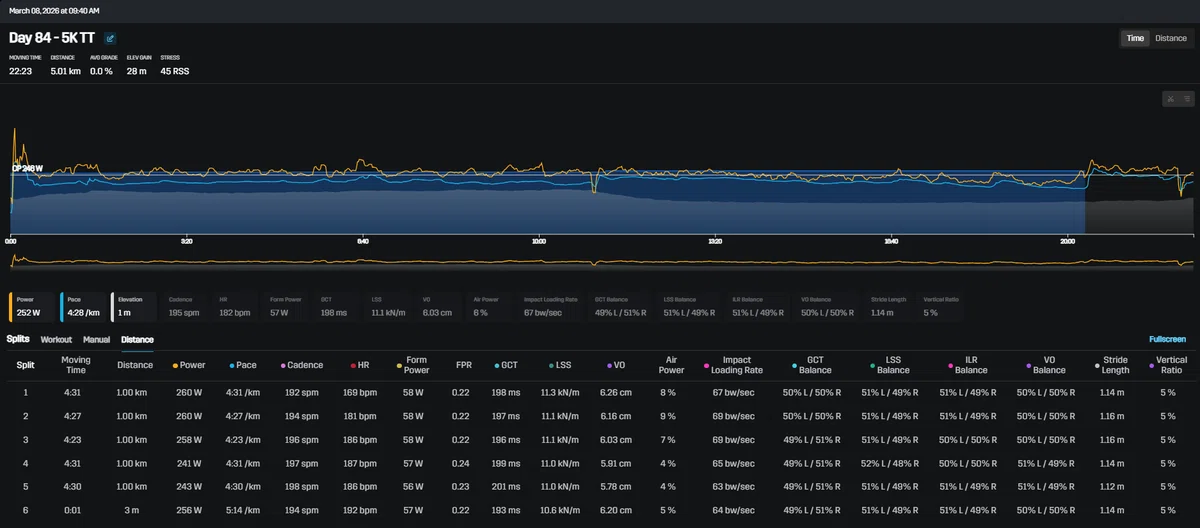Viewport: 1200px width, 528px height.
Task: Toggle the Pace metric tile
Action: point(83,307)
